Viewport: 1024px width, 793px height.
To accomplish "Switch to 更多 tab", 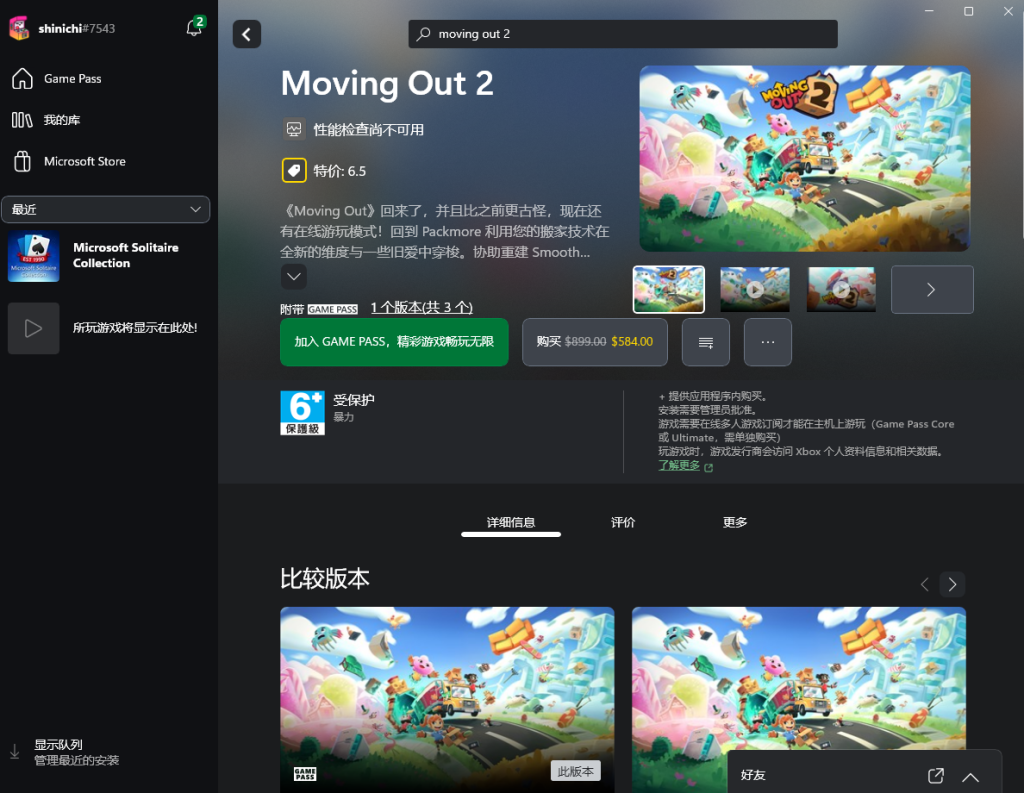I will coord(735,523).
